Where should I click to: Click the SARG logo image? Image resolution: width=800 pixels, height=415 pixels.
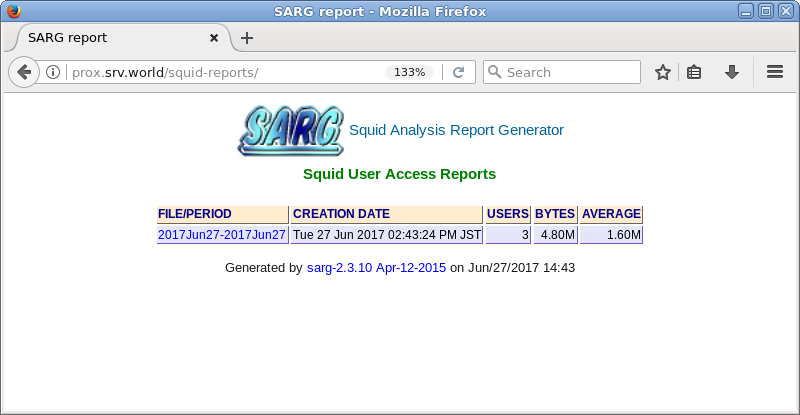(x=290, y=131)
